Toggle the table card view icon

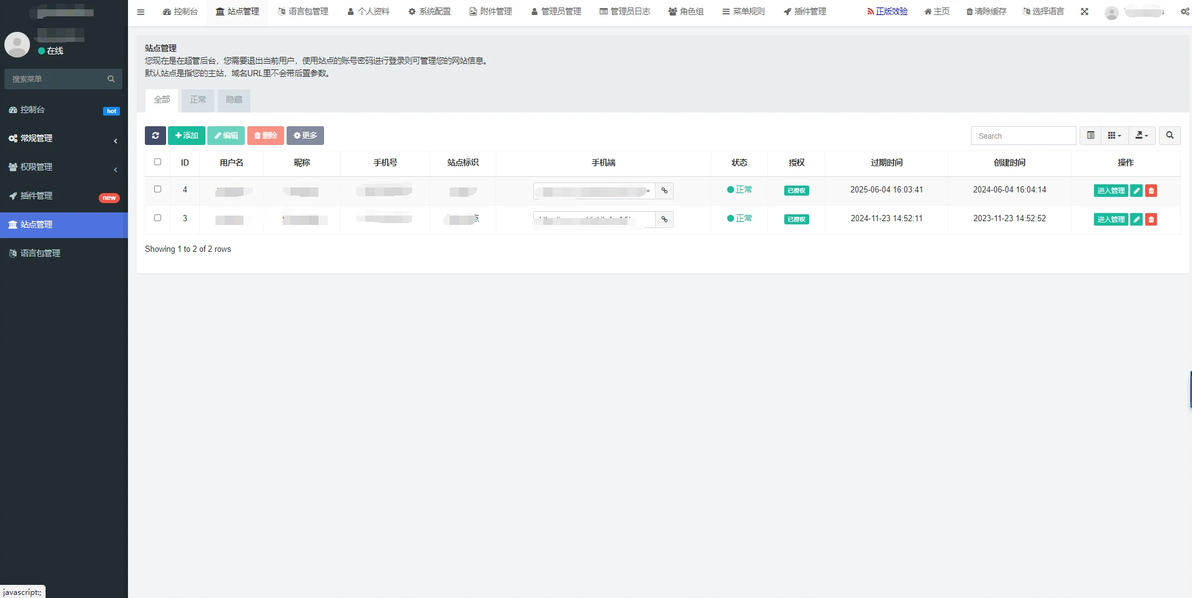point(1090,135)
